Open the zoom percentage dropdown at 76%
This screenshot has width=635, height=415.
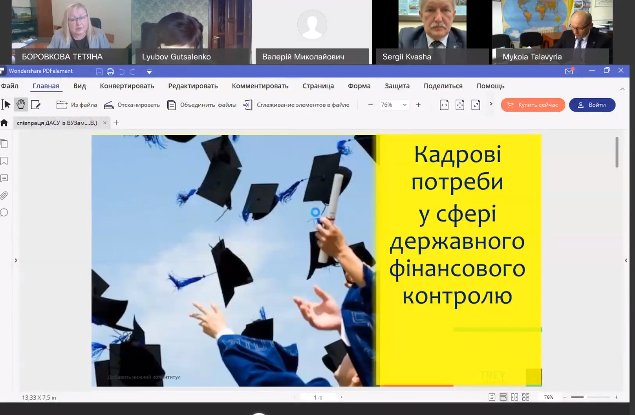(x=392, y=104)
